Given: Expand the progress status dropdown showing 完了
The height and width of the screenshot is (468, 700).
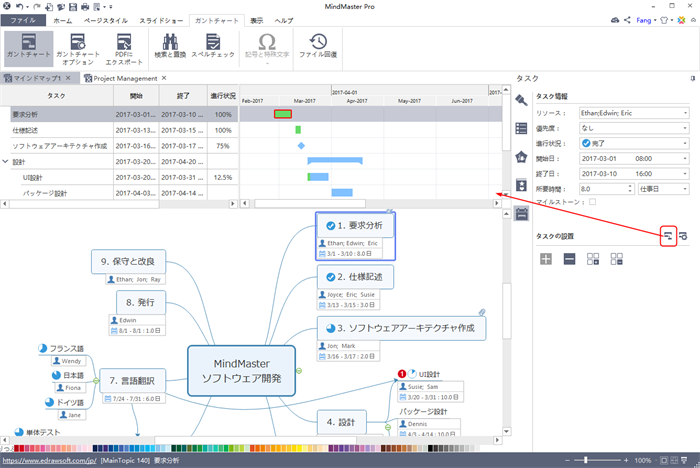Looking at the screenshot, I should pos(635,143).
